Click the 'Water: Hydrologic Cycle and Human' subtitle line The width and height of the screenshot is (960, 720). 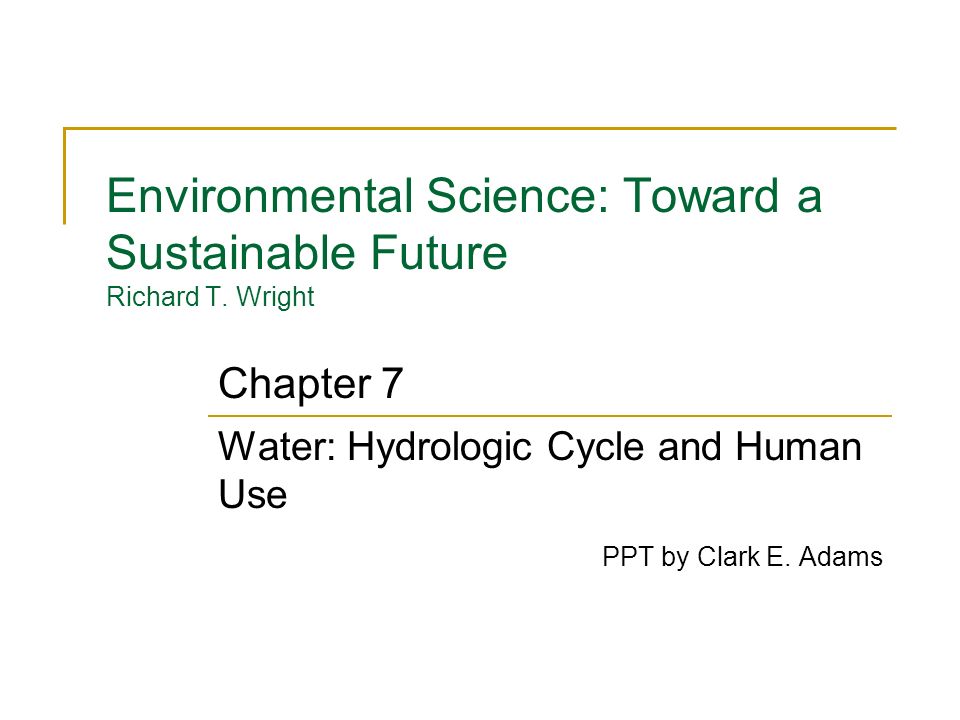click(540, 448)
